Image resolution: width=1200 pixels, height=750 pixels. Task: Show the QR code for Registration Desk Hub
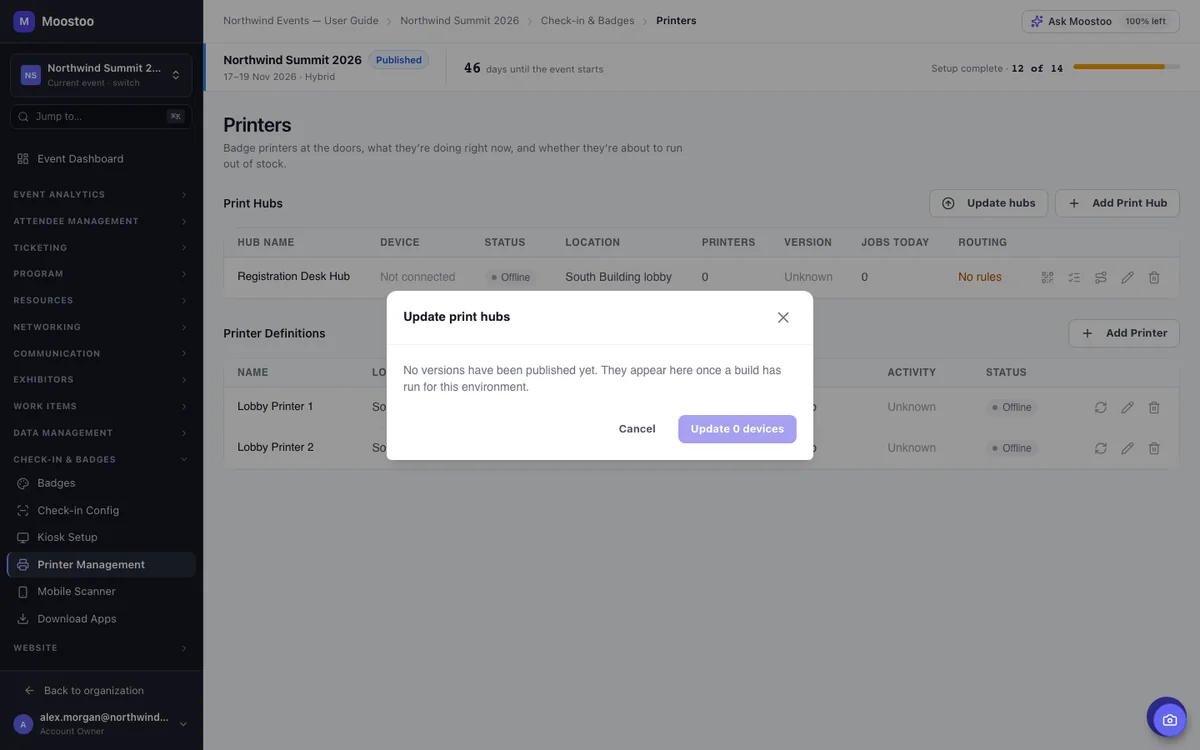[1047, 277]
